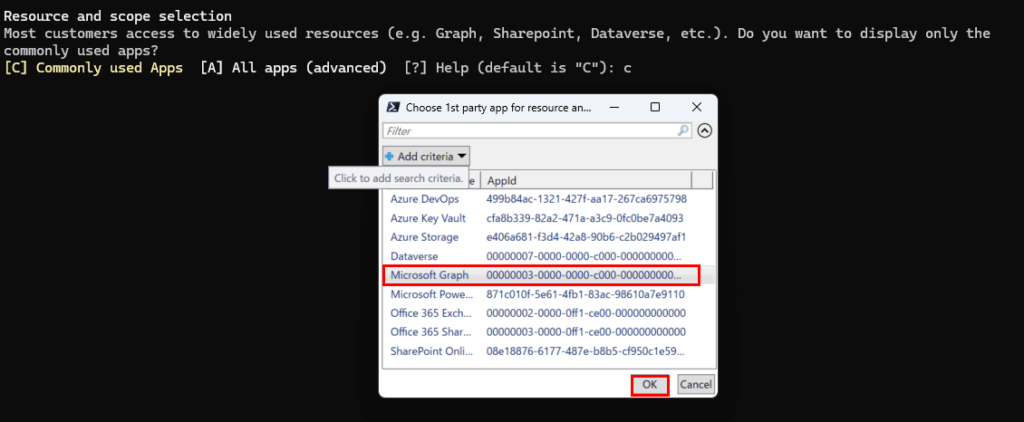Viewport: 1024px width, 422px height.
Task: Select the Azure Key Vault row
Action: point(549,218)
